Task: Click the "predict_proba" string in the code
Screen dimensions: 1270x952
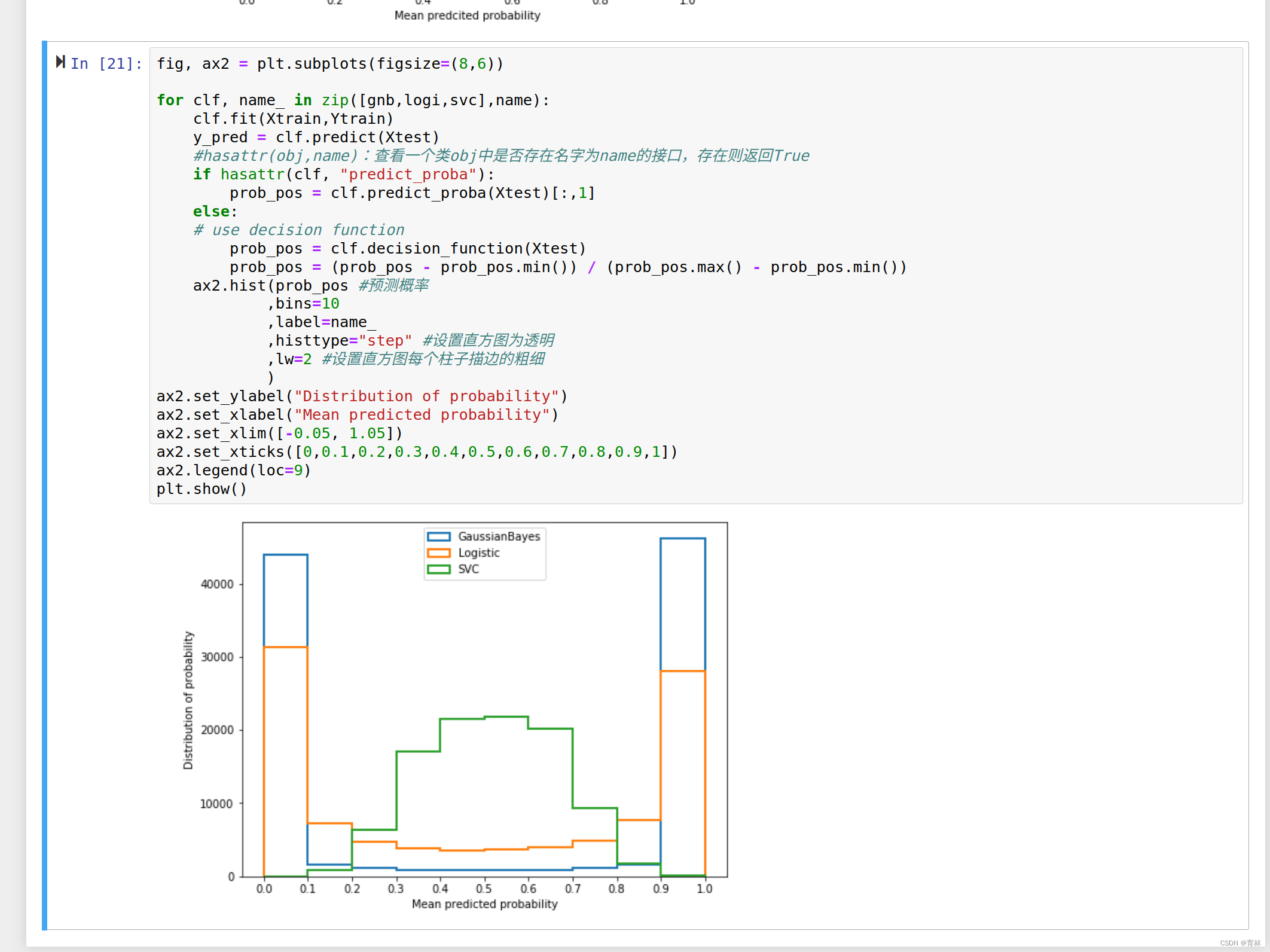Action: [408, 175]
